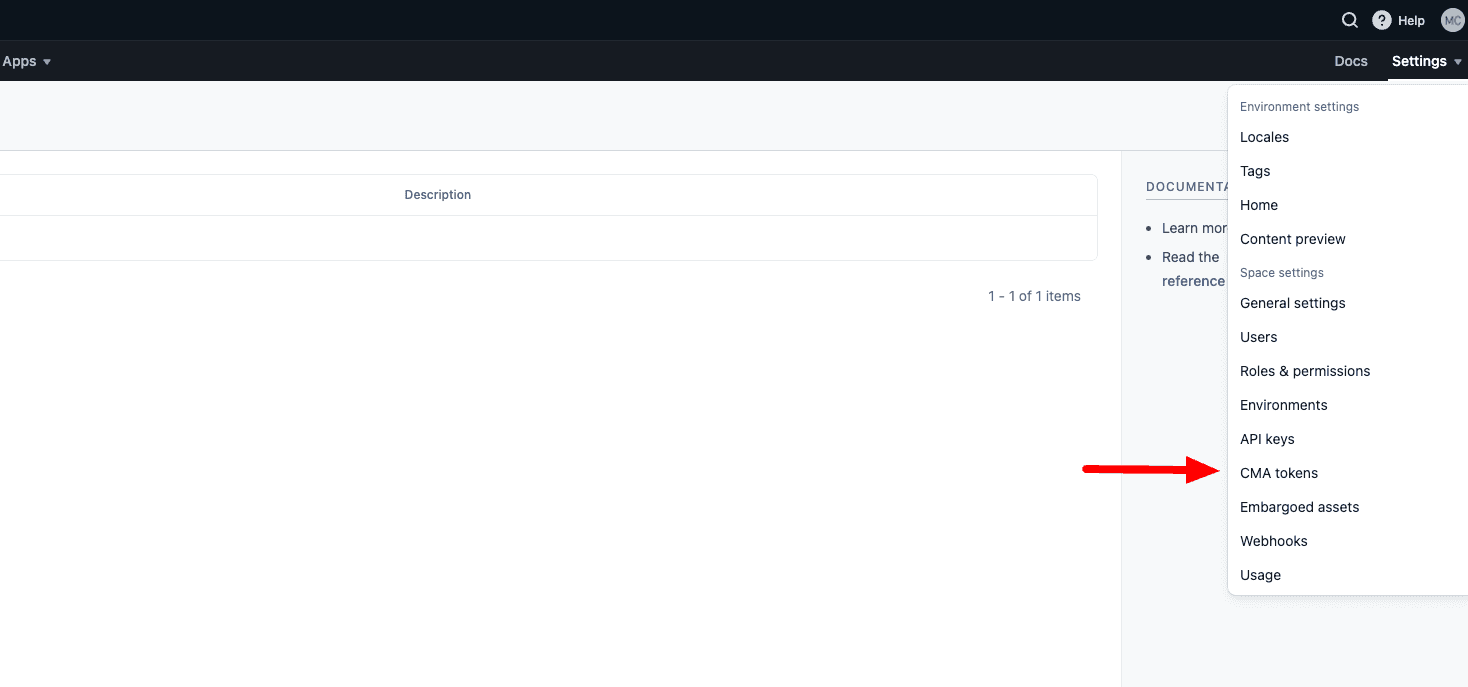This screenshot has width=1468, height=687.
Task: Select Embargoed assets from the menu
Action: 1299,506
